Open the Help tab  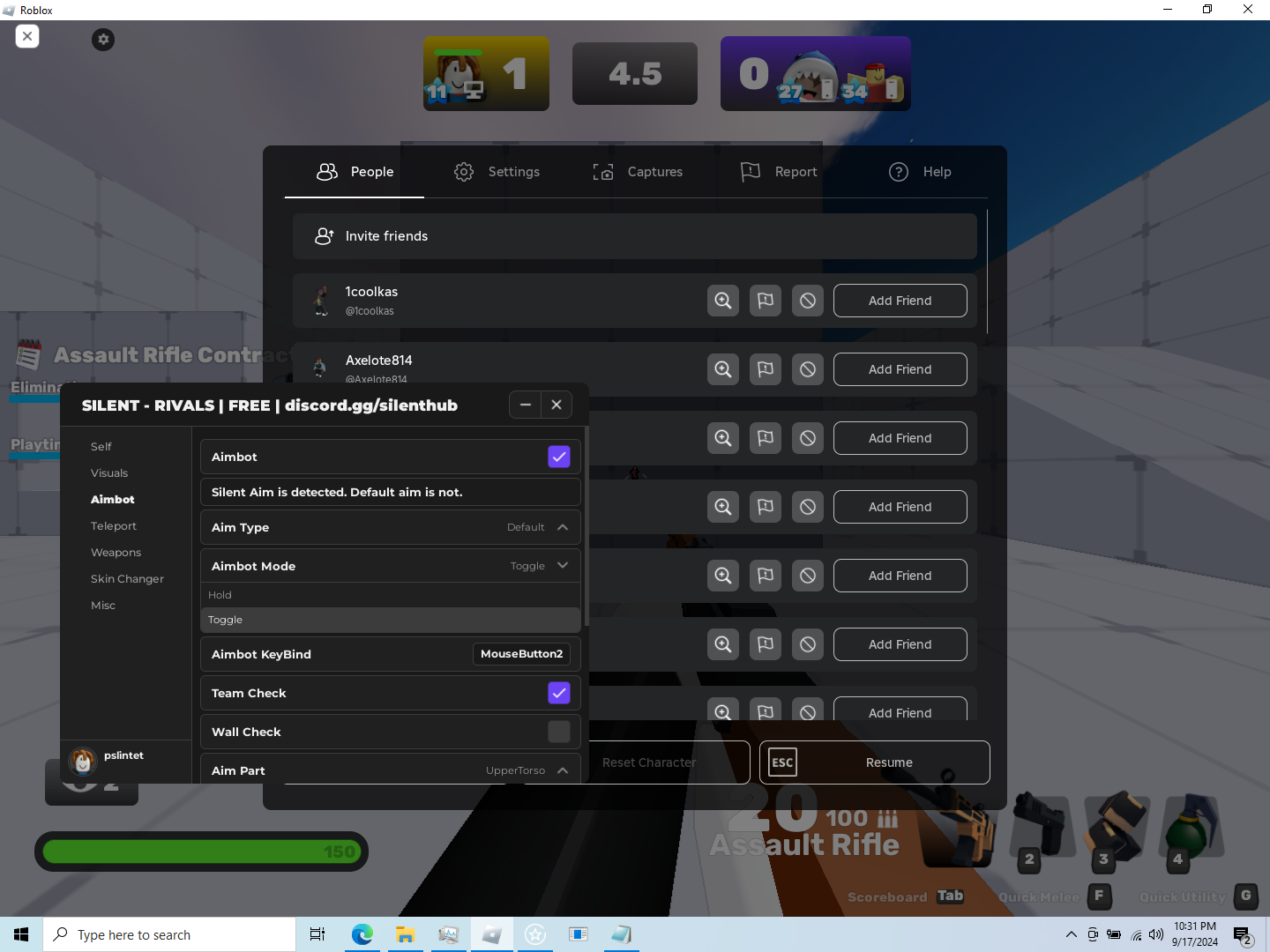pos(920,172)
